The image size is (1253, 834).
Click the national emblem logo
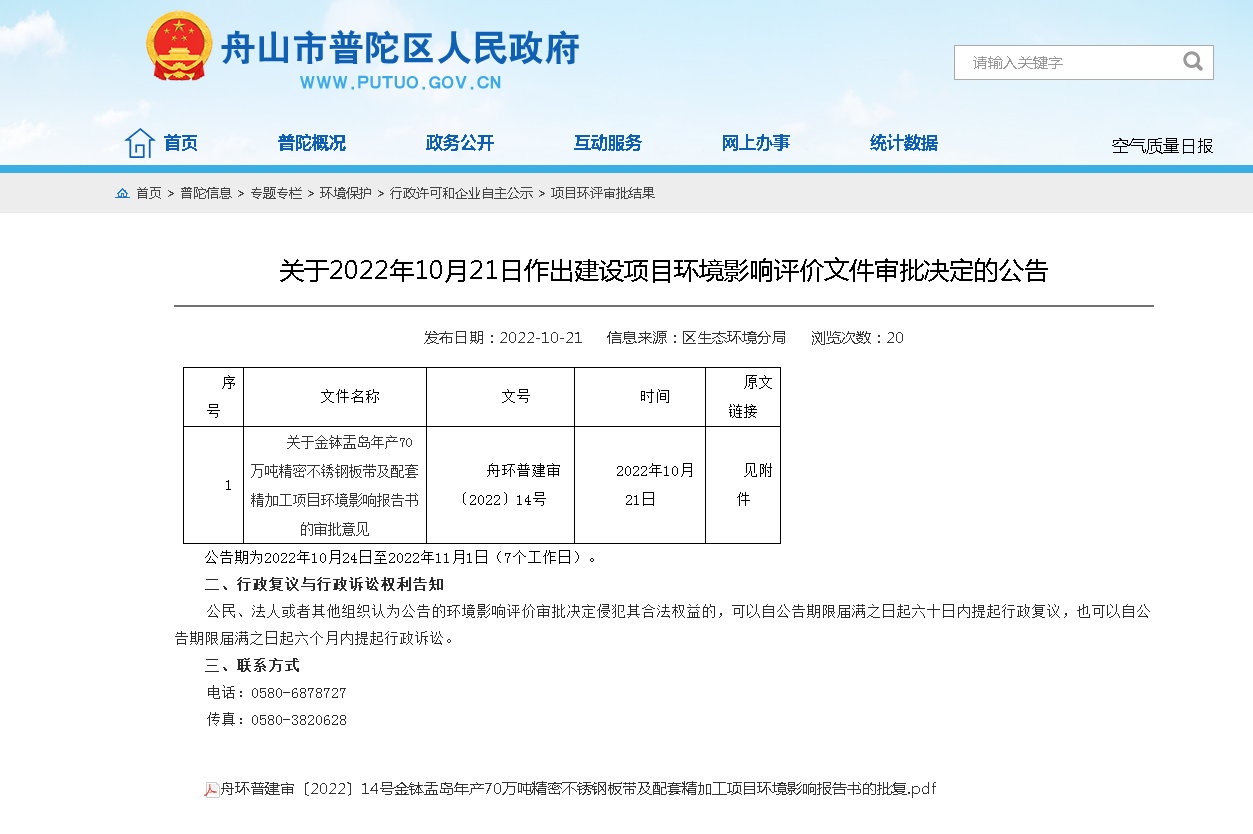pyautogui.click(x=179, y=47)
